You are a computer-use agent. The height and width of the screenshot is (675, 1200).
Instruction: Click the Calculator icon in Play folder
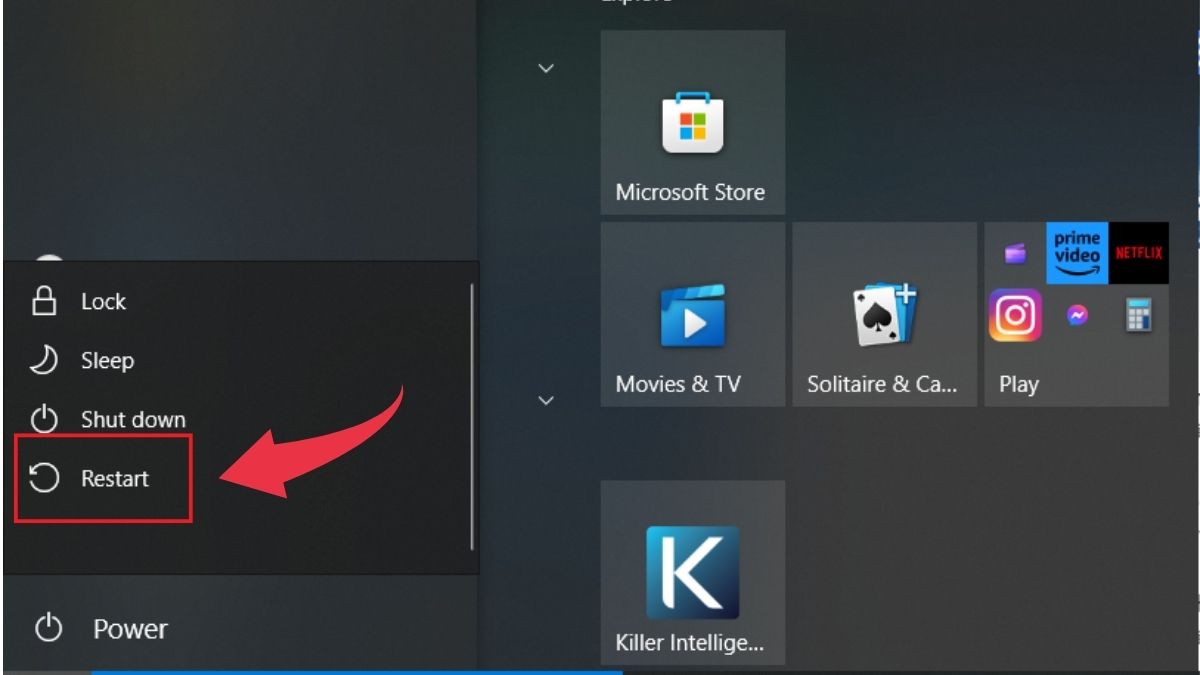click(x=1138, y=316)
